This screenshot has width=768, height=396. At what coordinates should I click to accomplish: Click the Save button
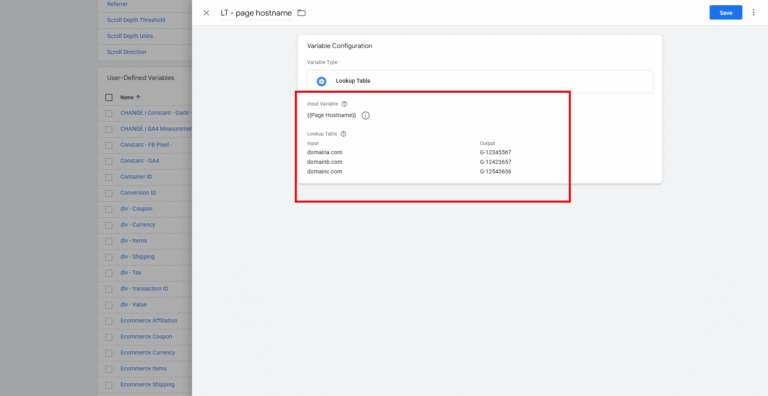pyautogui.click(x=726, y=13)
